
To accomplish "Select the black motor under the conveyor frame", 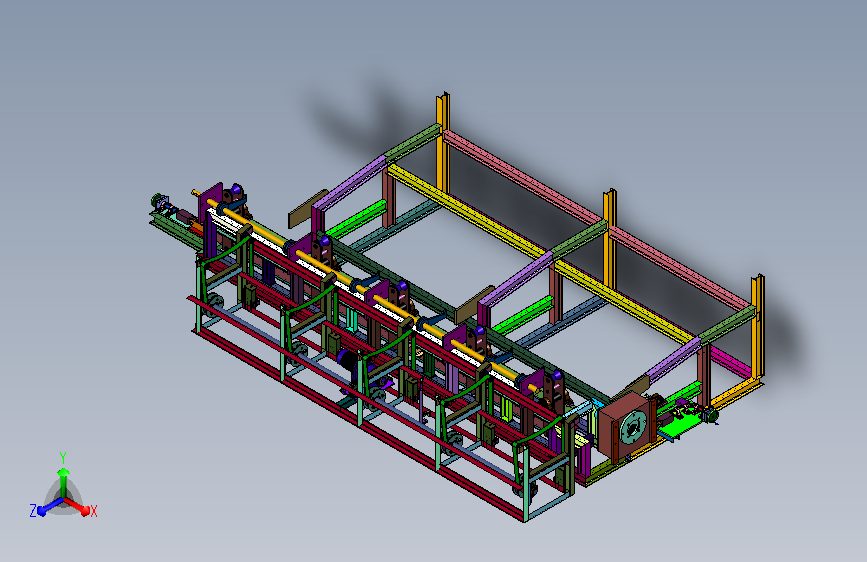I will pyautogui.click(x=347, y=362).
